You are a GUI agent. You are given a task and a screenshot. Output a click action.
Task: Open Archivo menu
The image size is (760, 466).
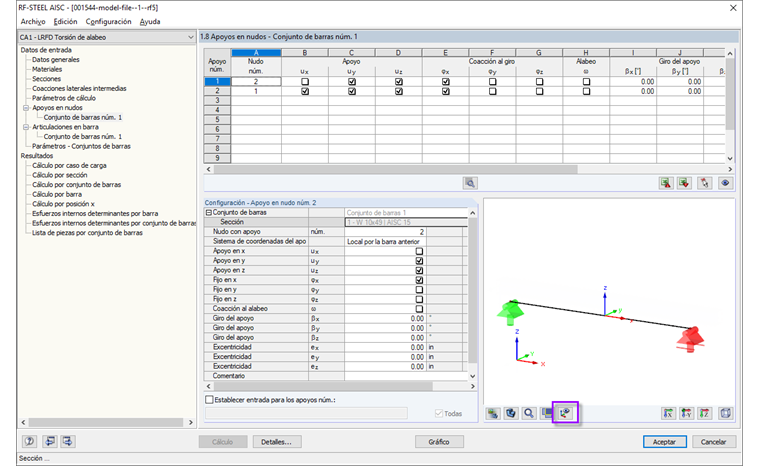(33, 21)
